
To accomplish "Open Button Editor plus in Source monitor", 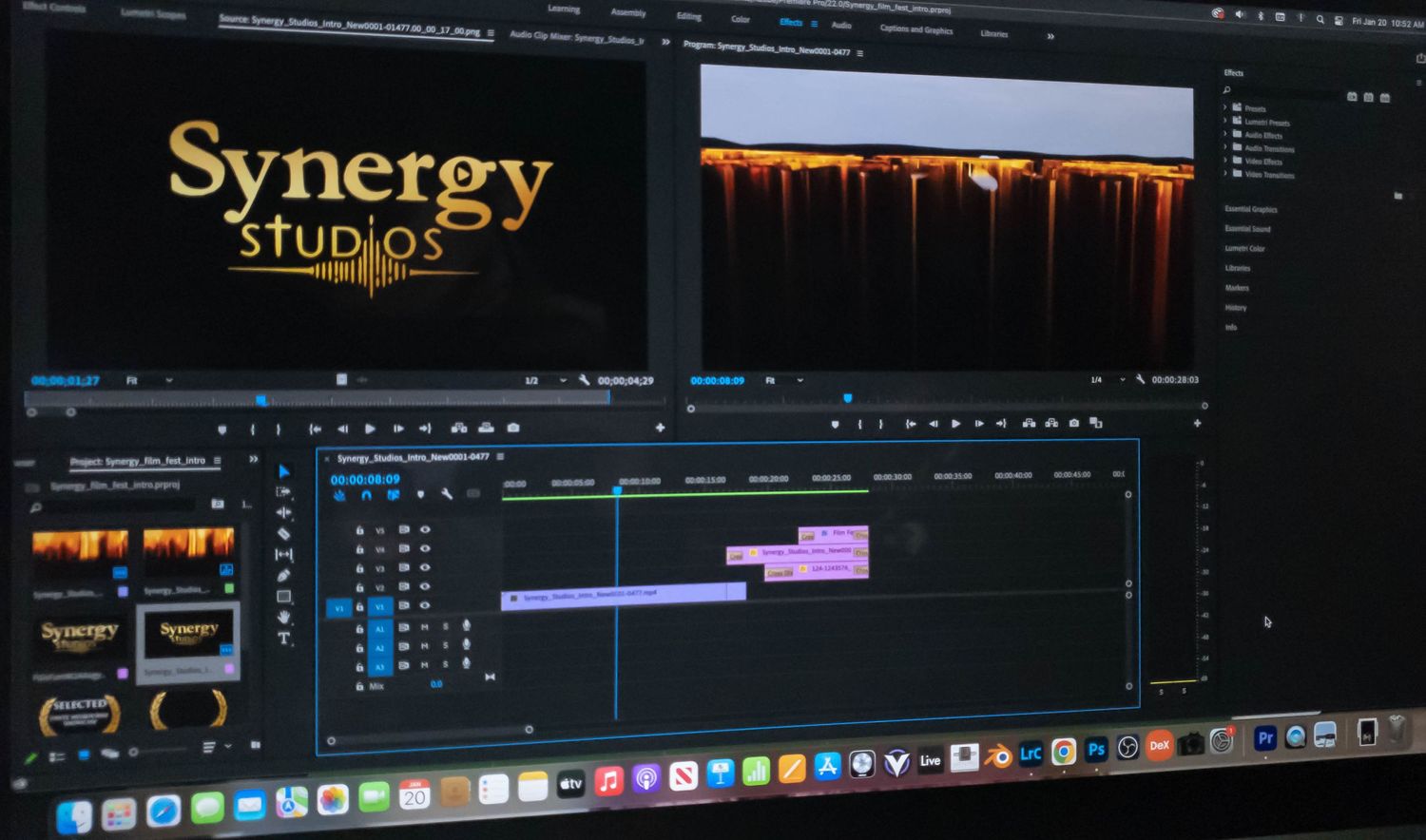I will tap(660, 429).
